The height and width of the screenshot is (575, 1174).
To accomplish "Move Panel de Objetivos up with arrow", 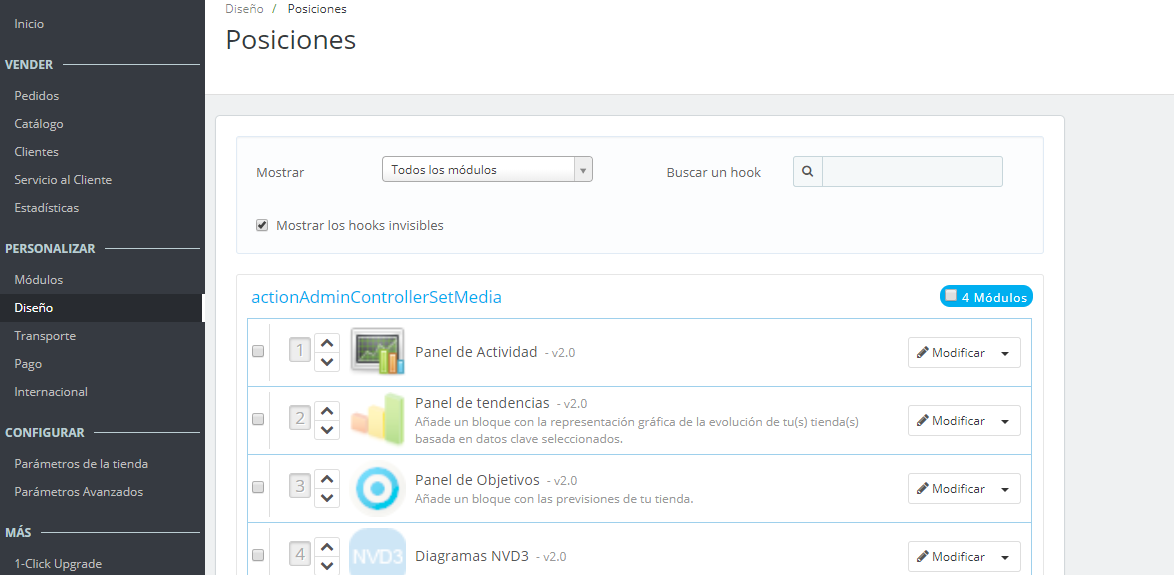I will pyautogui.click(x=327, y=479).
